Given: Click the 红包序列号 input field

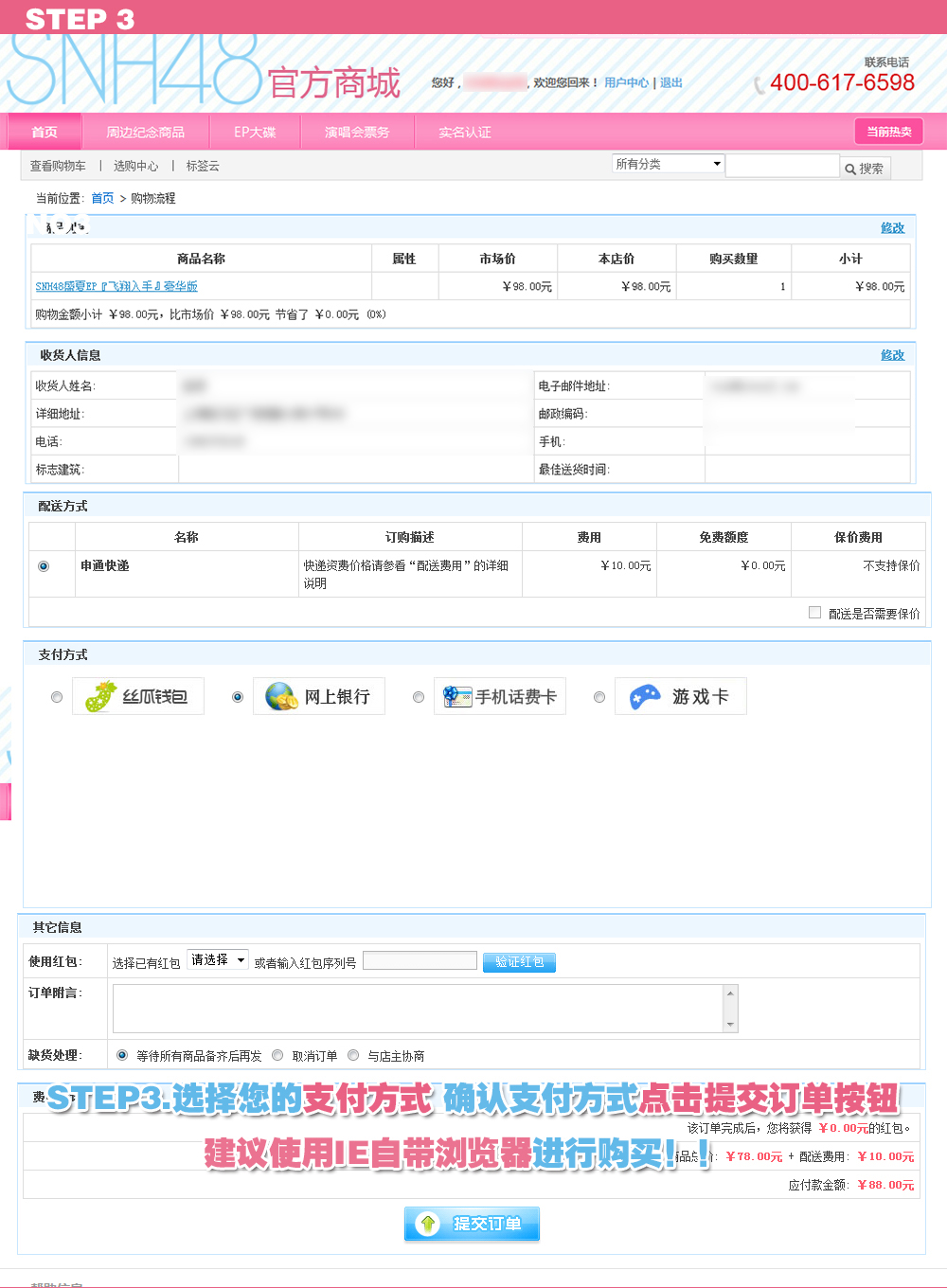Looking at the screenshot, I should pyautogui.click(x=420, y=960).
